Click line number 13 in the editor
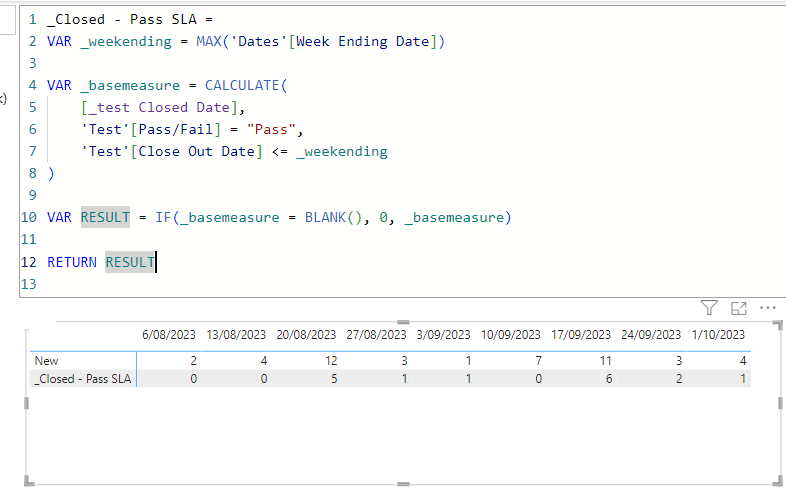 29,284
